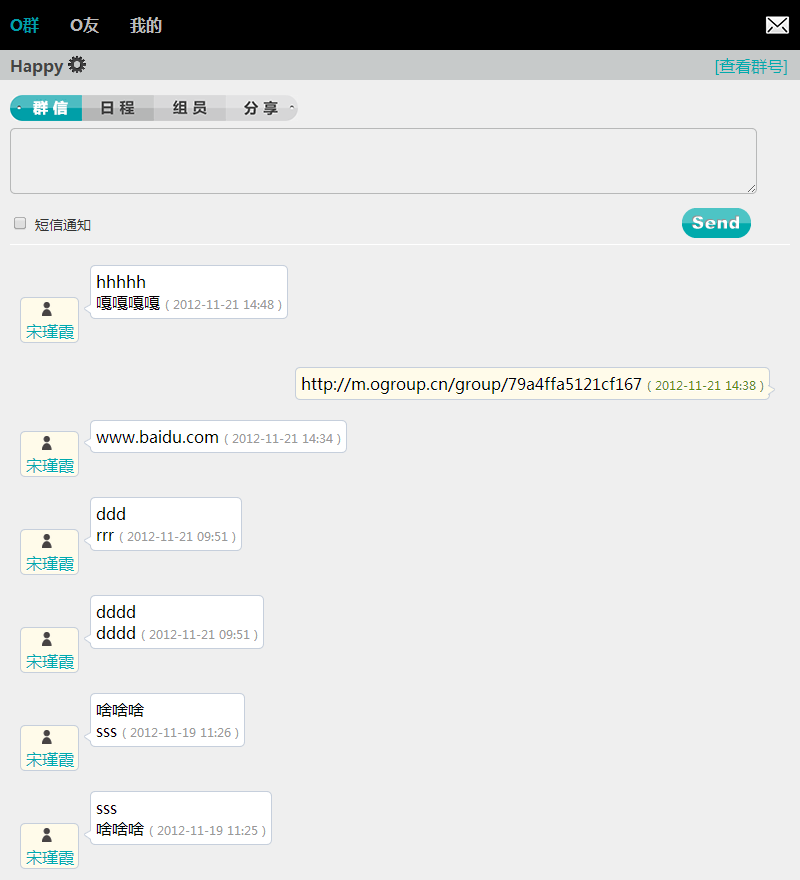Screen dimensions: 800x880
Task: Click avatar icon beside ddd rrr message
Action: click(x=47, y=541)
